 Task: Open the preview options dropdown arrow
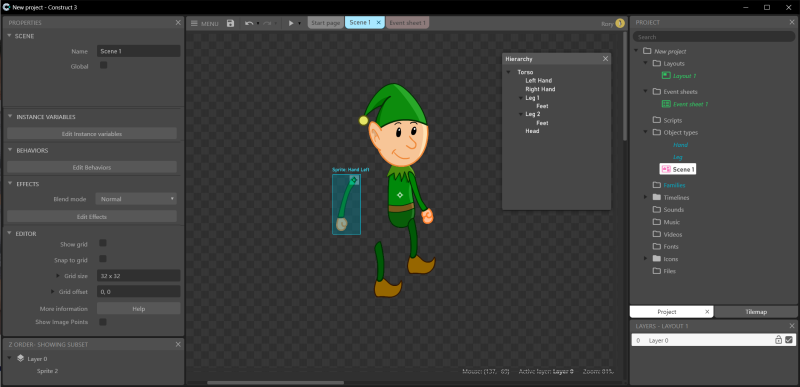pos(299,23)
